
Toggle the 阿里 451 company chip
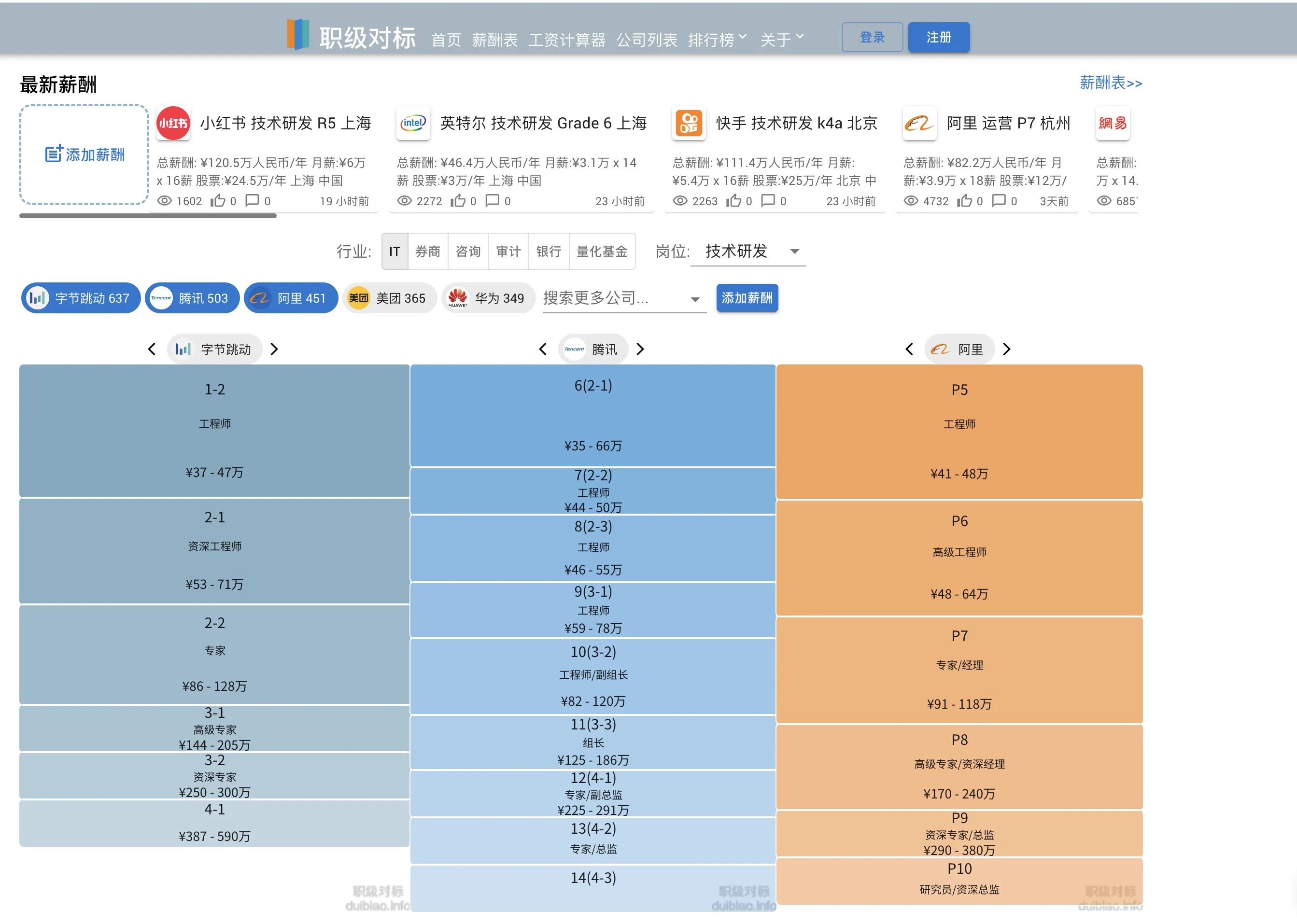(x=291, y=298)
